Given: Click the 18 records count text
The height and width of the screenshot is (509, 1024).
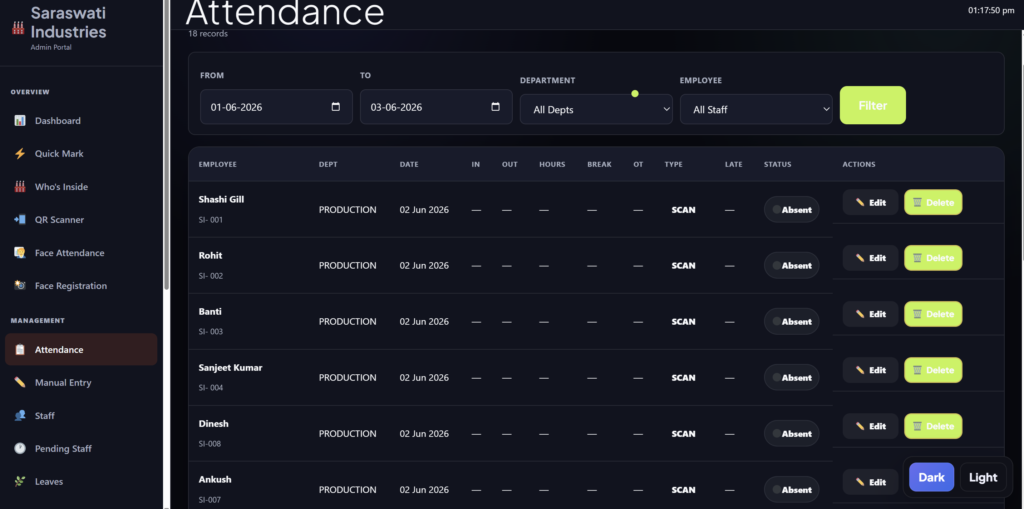Looking at the screenshot, I should pos(208,34).
